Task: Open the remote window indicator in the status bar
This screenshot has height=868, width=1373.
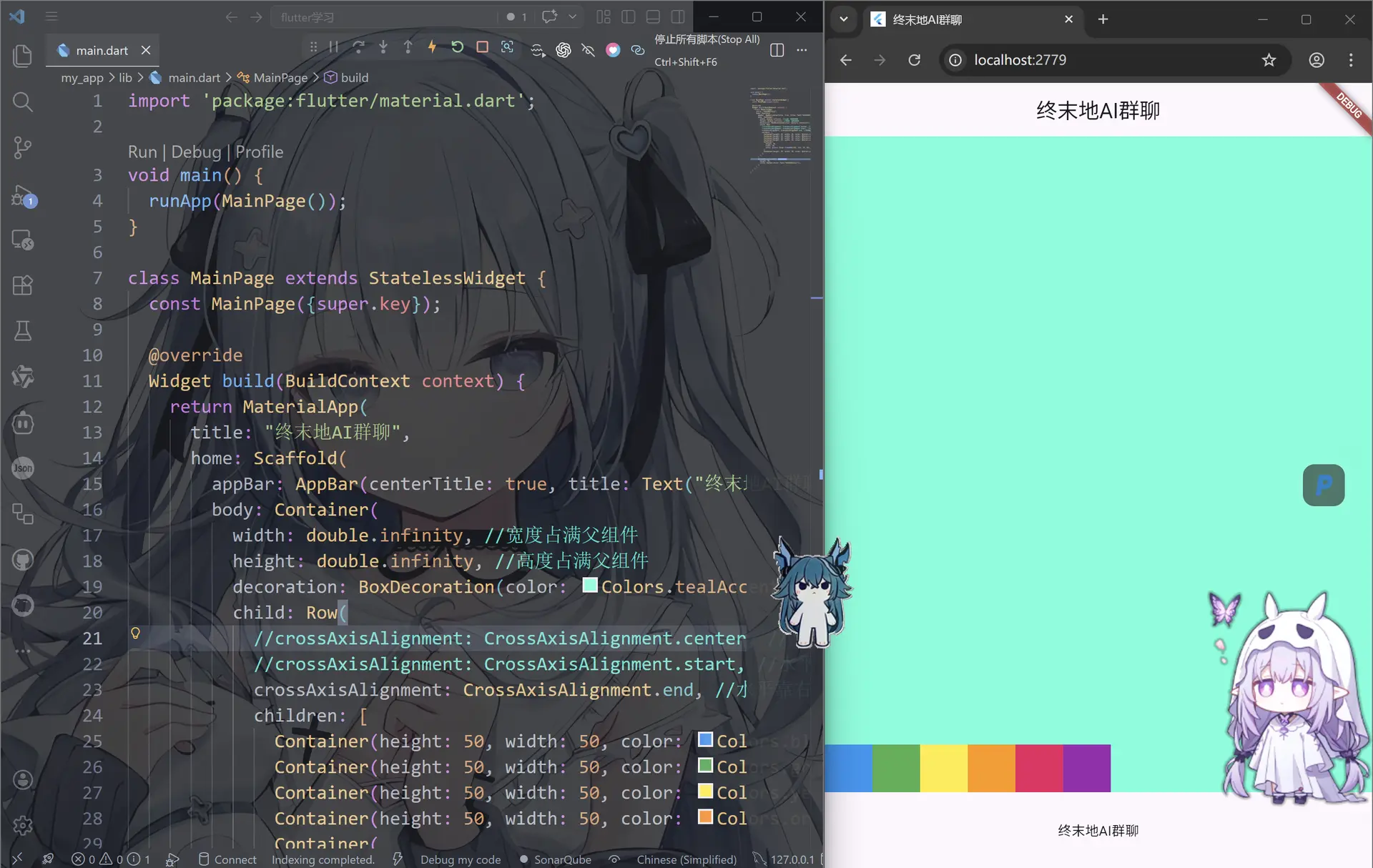Action: click(x=17, y=859)
